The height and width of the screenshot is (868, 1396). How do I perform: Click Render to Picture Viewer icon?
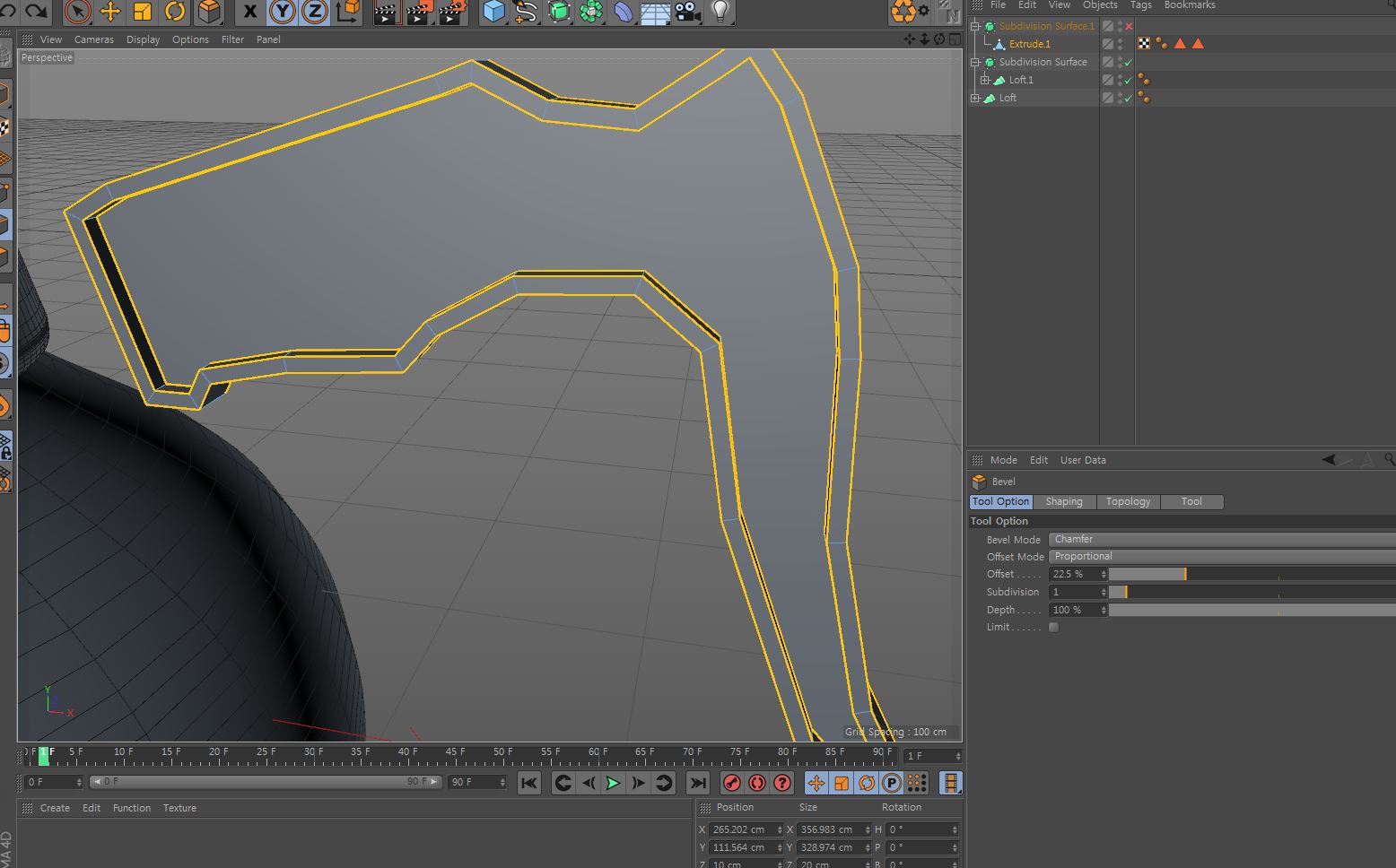(419, 12)
